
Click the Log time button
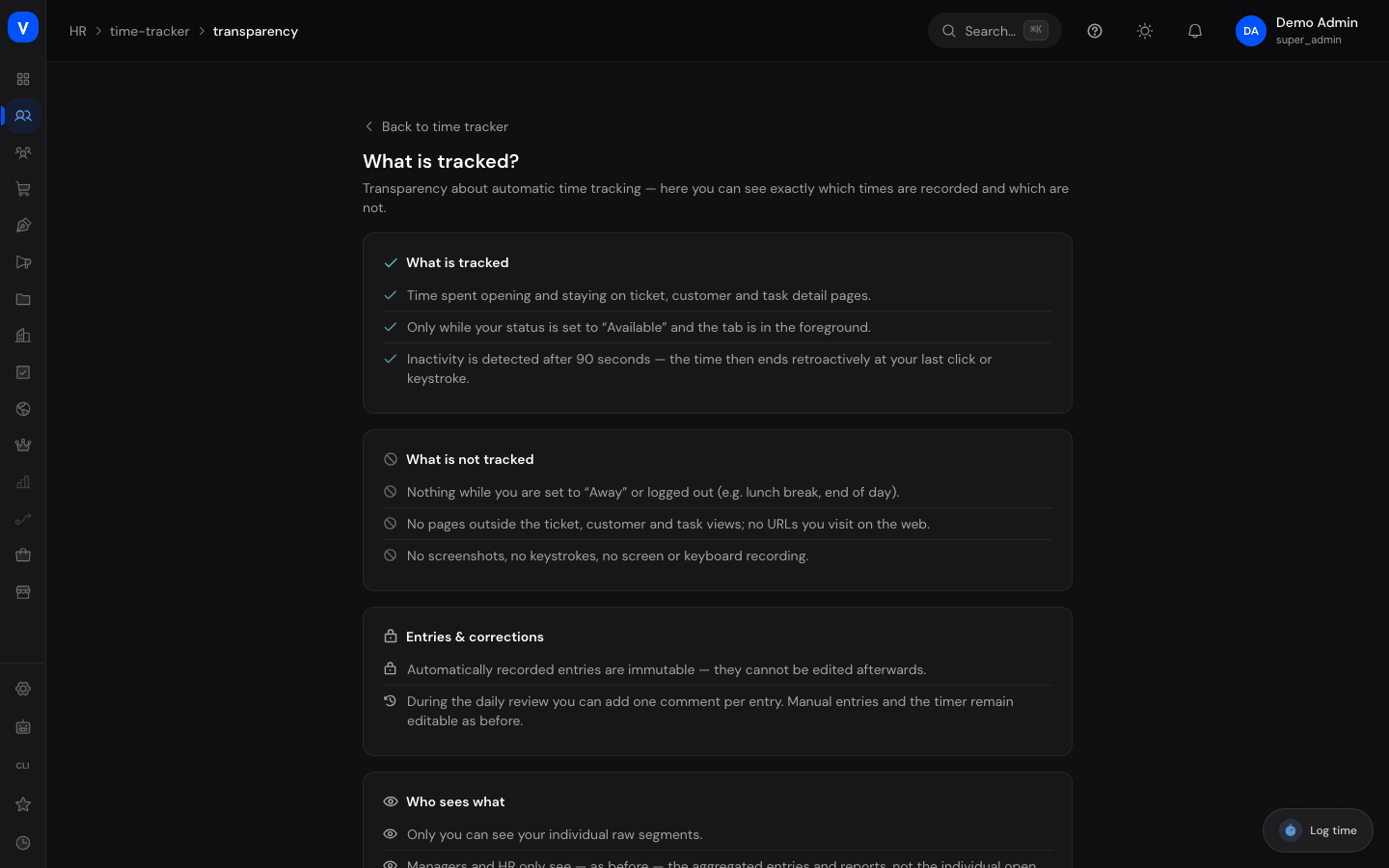click(1318, 830)
